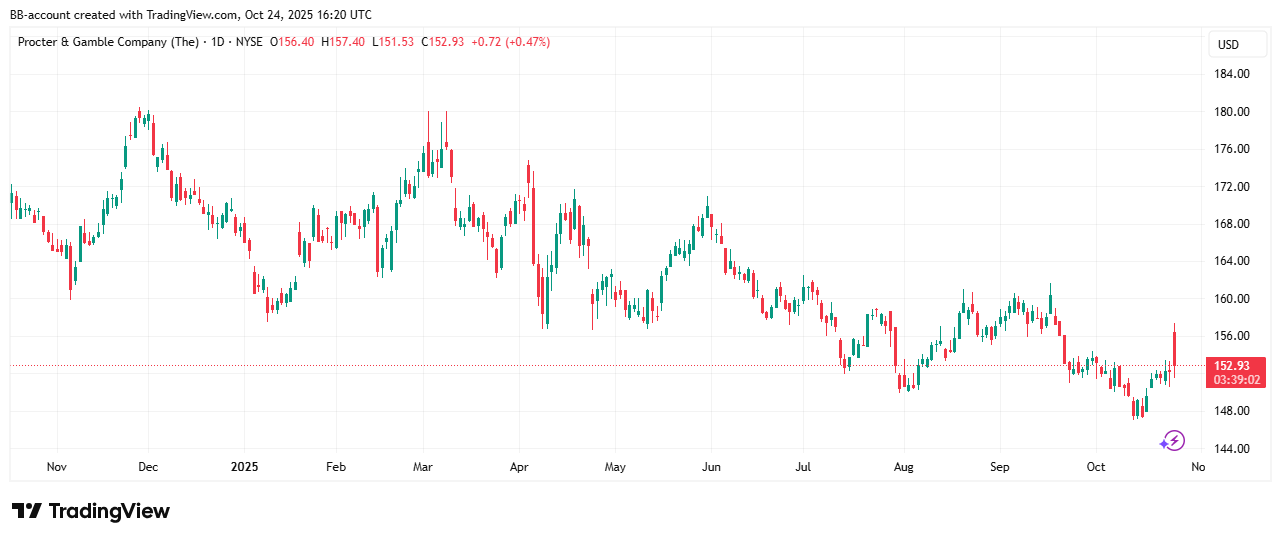Click the TradingView logo icon
Image resolution: width=1281 pixels, height=541 pixels.
[27, 511]
